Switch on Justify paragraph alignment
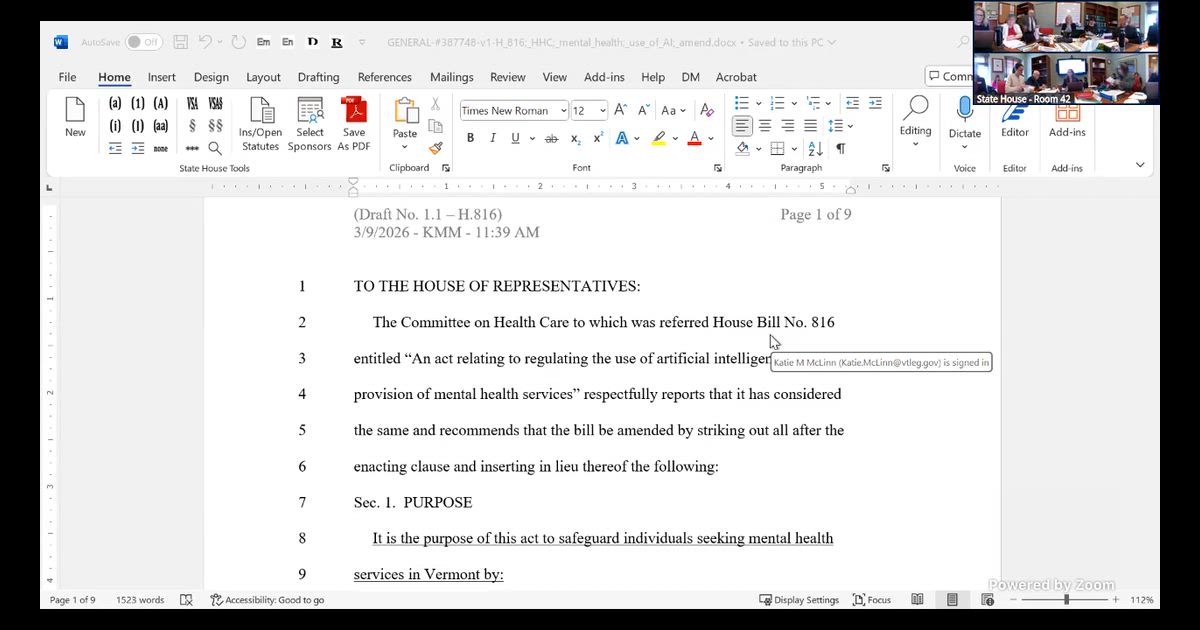Viewport: 1200px width, 630px height. [811, 126]
